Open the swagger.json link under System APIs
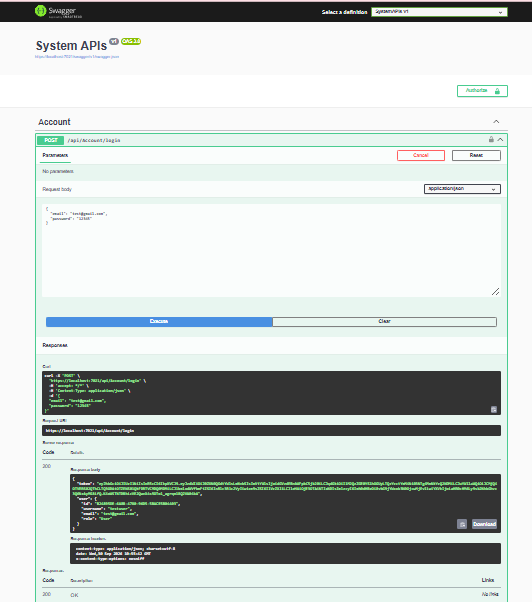 point(77,57)
